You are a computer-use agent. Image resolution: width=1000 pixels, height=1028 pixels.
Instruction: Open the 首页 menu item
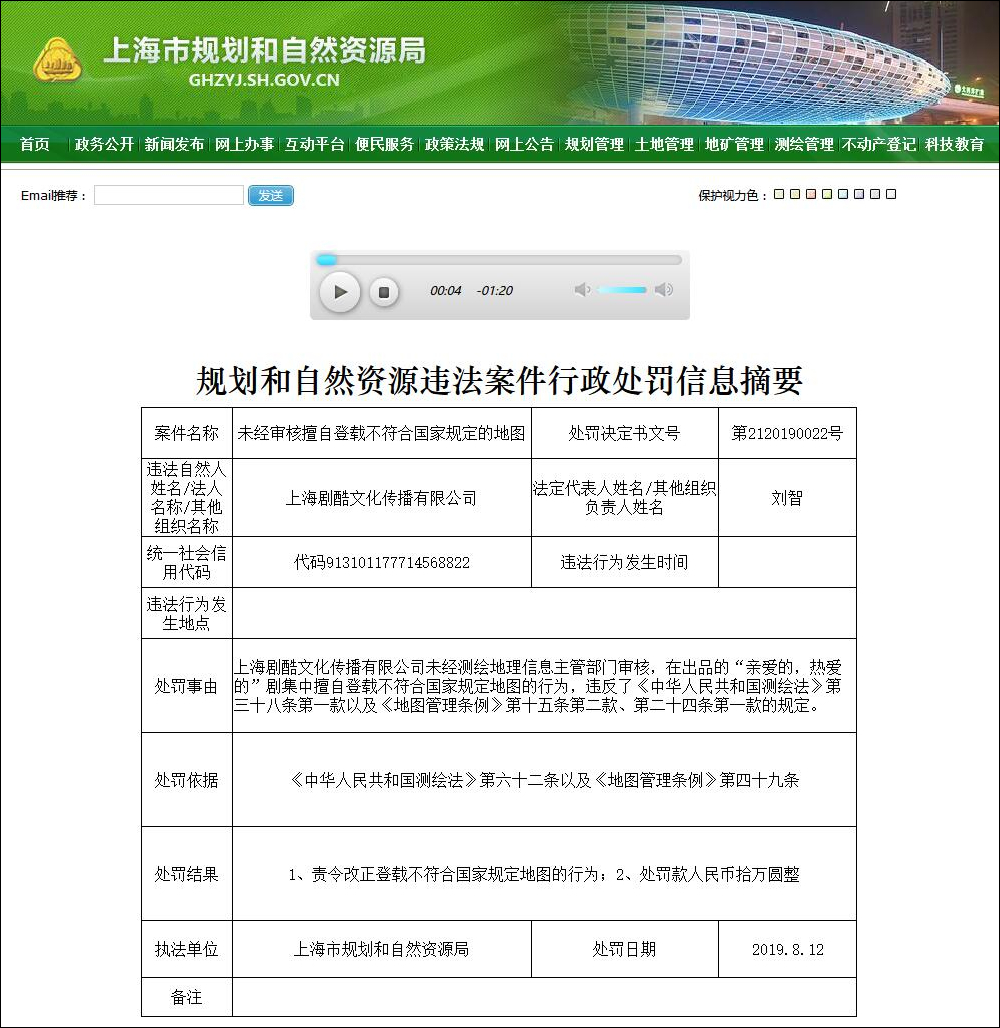point(33,144)
